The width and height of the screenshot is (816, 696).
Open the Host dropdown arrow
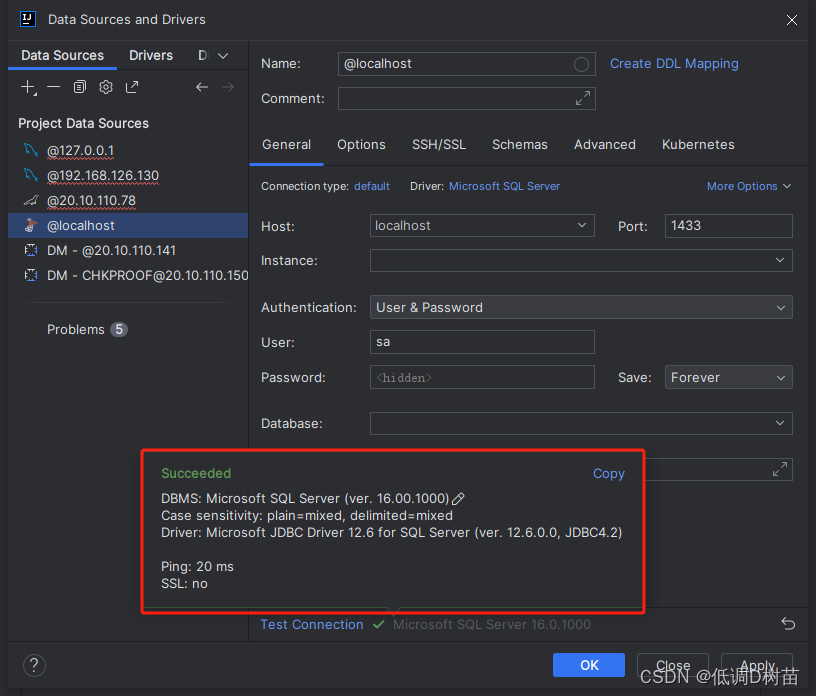[x=581, y=225]
